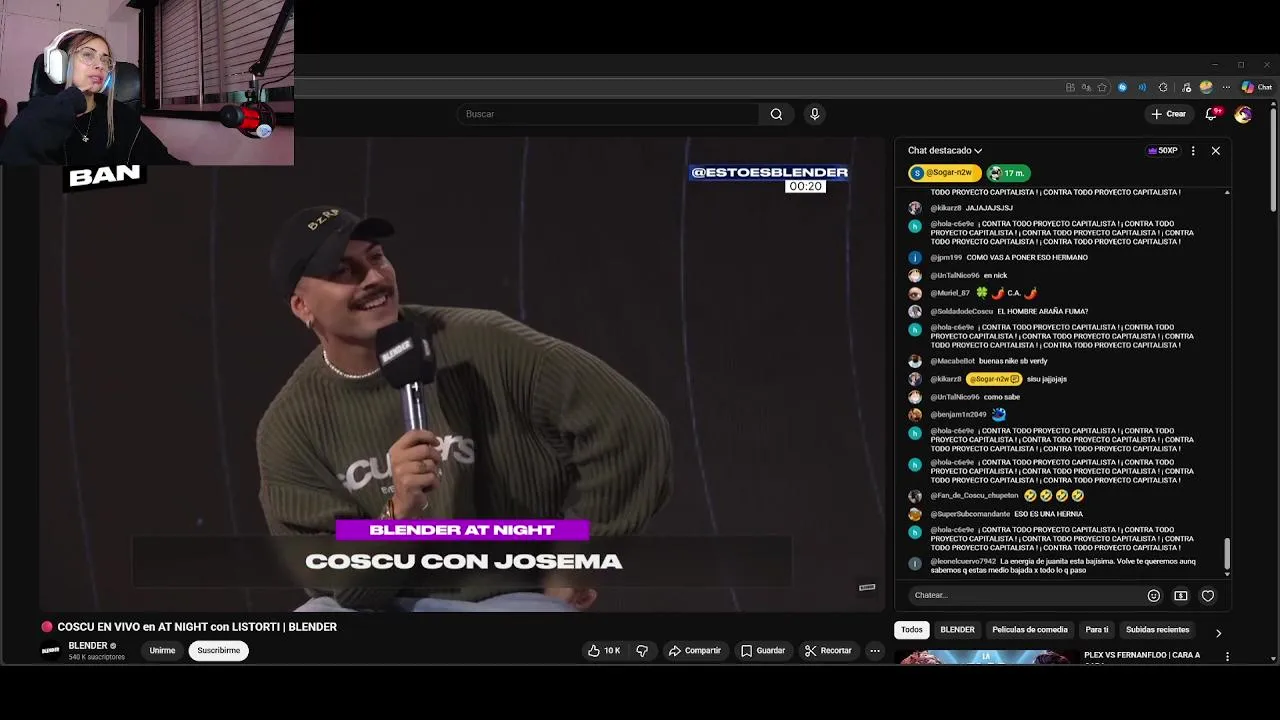Click username @leonelcuervo7942 in chat
Viewport: 1280px width, 720px height.
[x=963, y=562]
